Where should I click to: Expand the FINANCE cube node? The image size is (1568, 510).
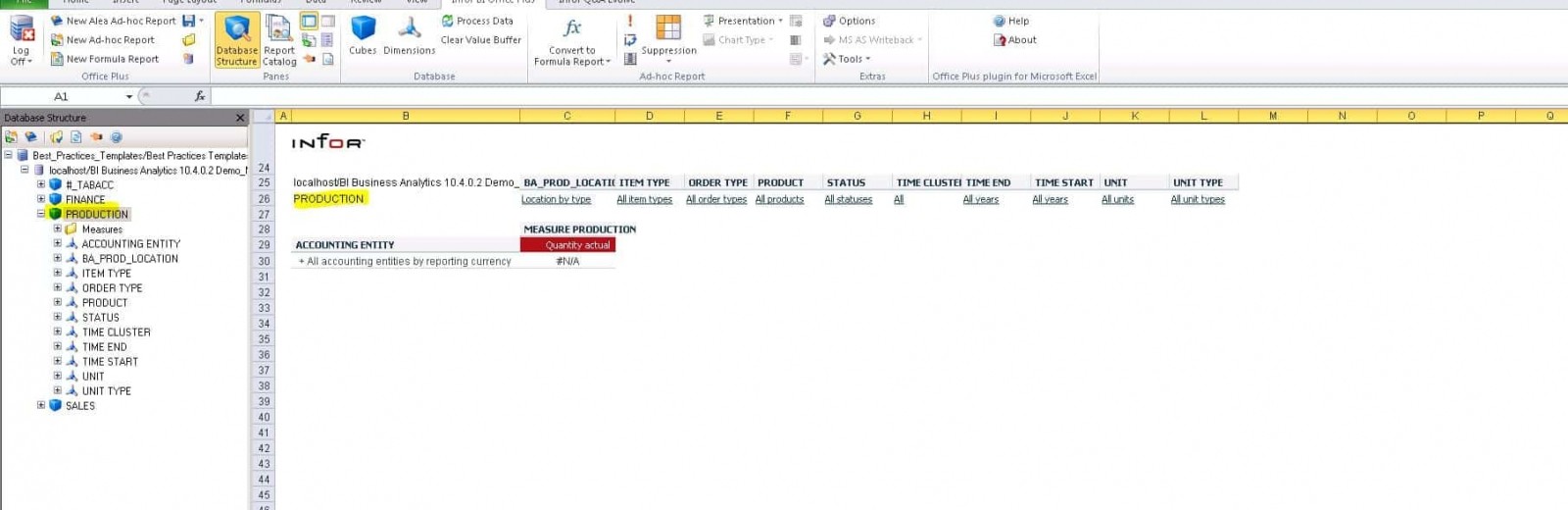coord(41,199)
